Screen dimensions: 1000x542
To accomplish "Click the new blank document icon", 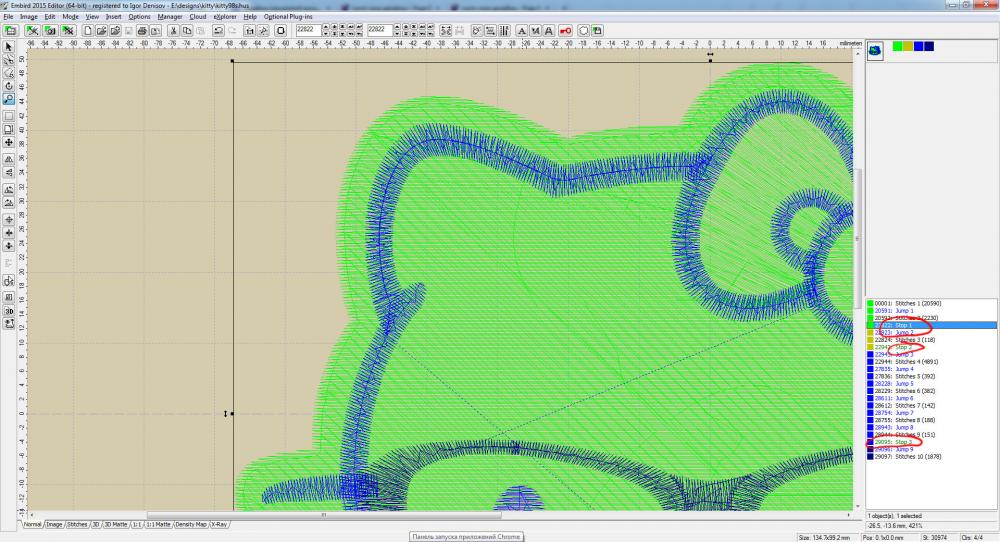I will [x=87, y=31].
